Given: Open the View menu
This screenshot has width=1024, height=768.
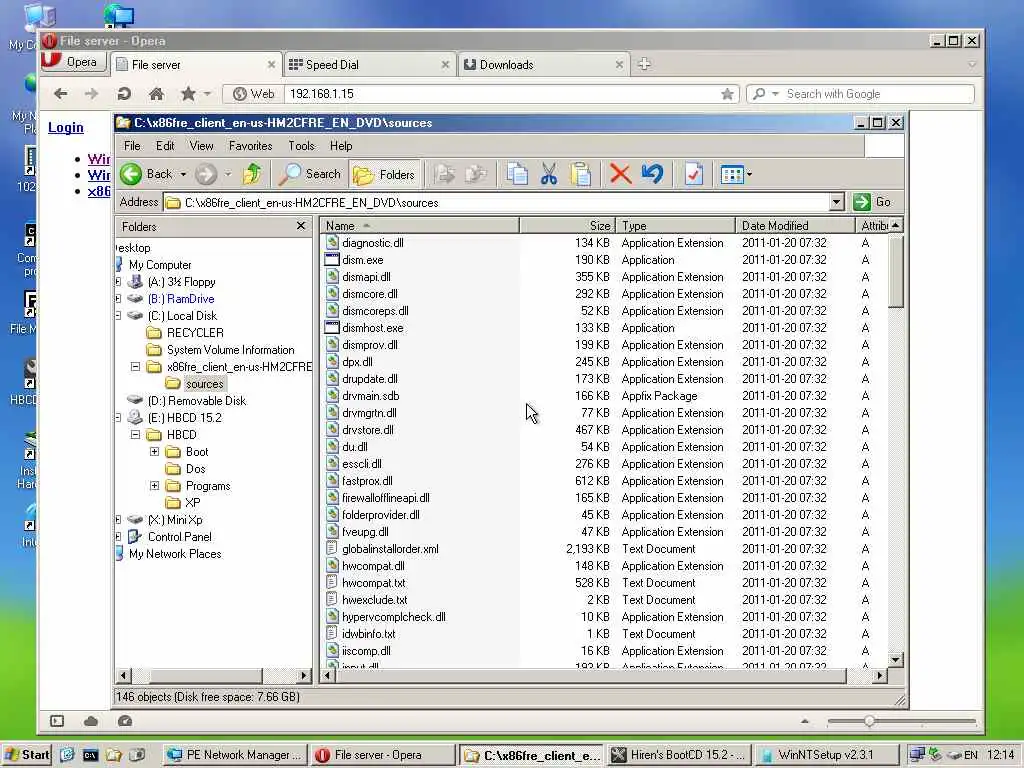Looking at the screenshot, I should click(201, 146).
